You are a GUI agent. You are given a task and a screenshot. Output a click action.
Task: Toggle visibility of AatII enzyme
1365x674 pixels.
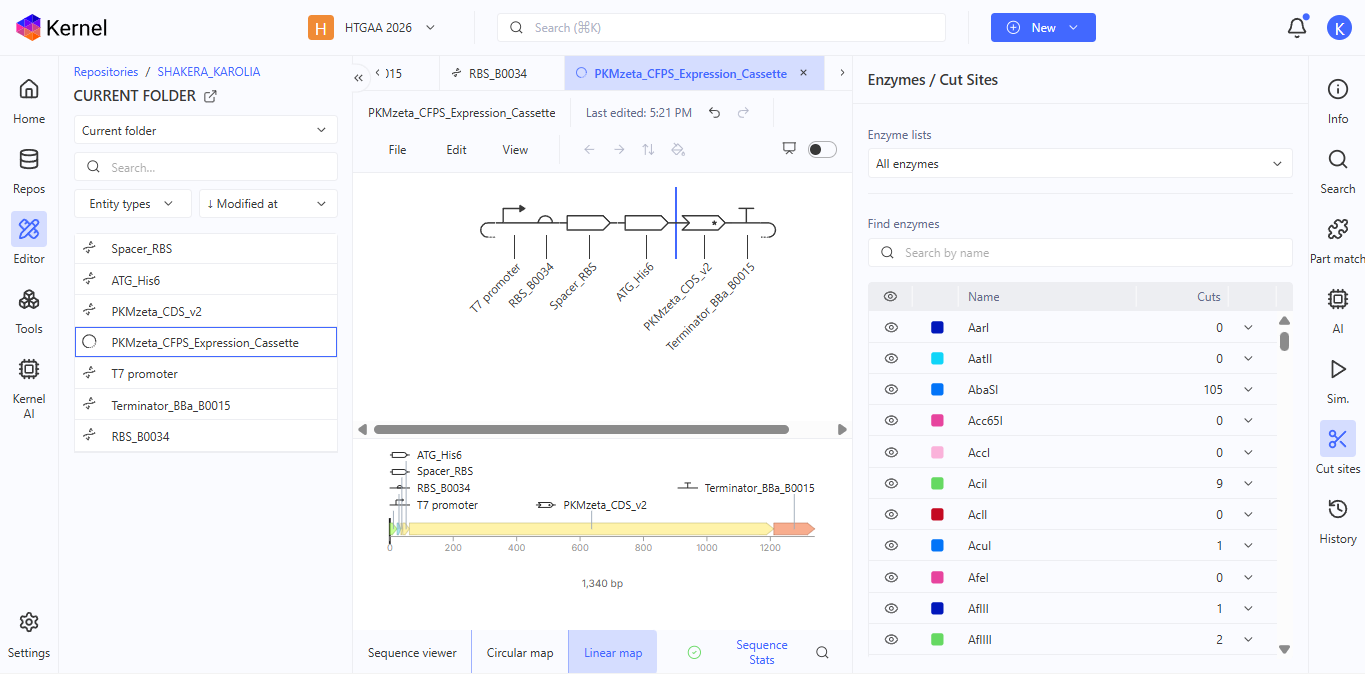[x=891, y=358]
